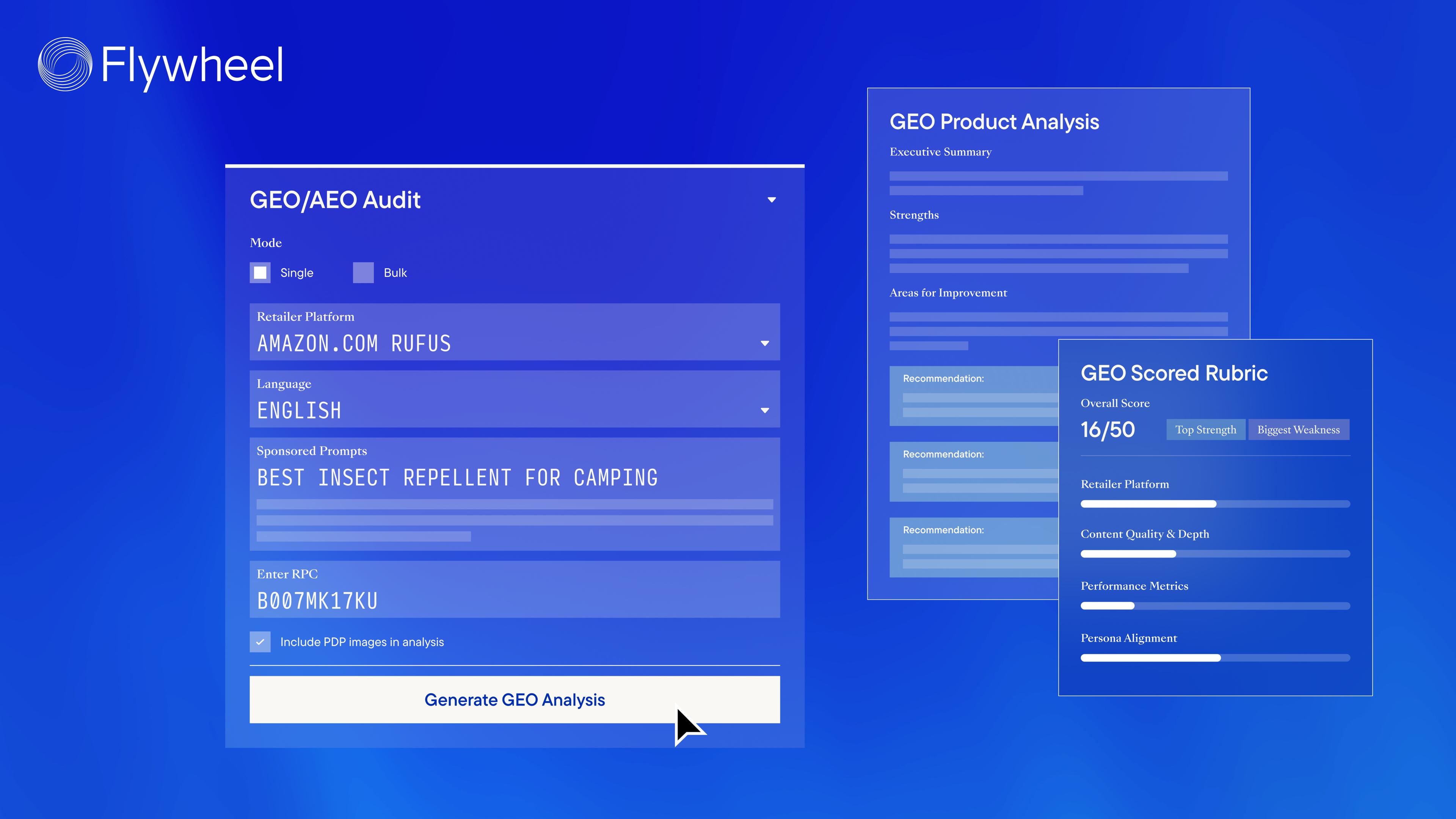Click the Content Quality & Depth bar
The height and width of the screenshot is (819, 1456).
1215,554
